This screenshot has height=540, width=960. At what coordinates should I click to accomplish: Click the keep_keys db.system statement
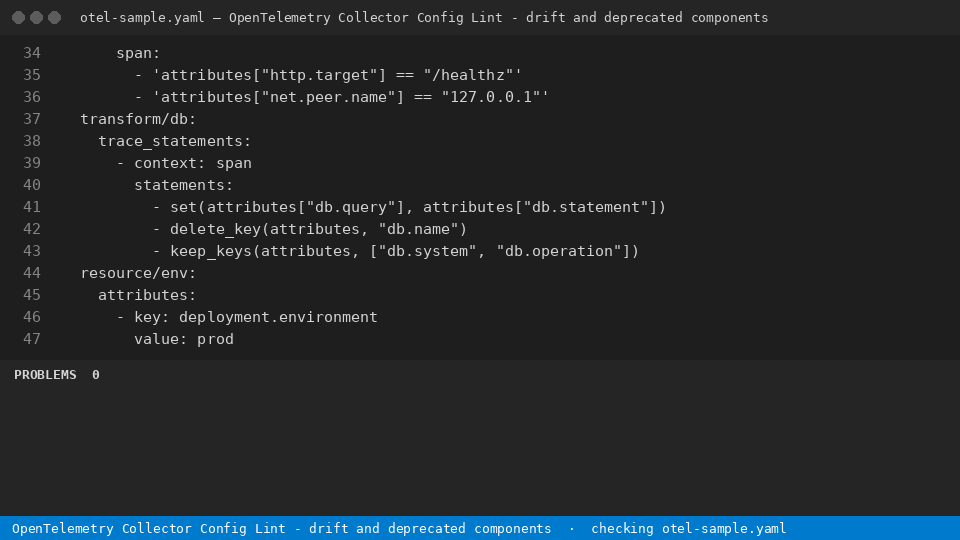[x=396, y=252]
